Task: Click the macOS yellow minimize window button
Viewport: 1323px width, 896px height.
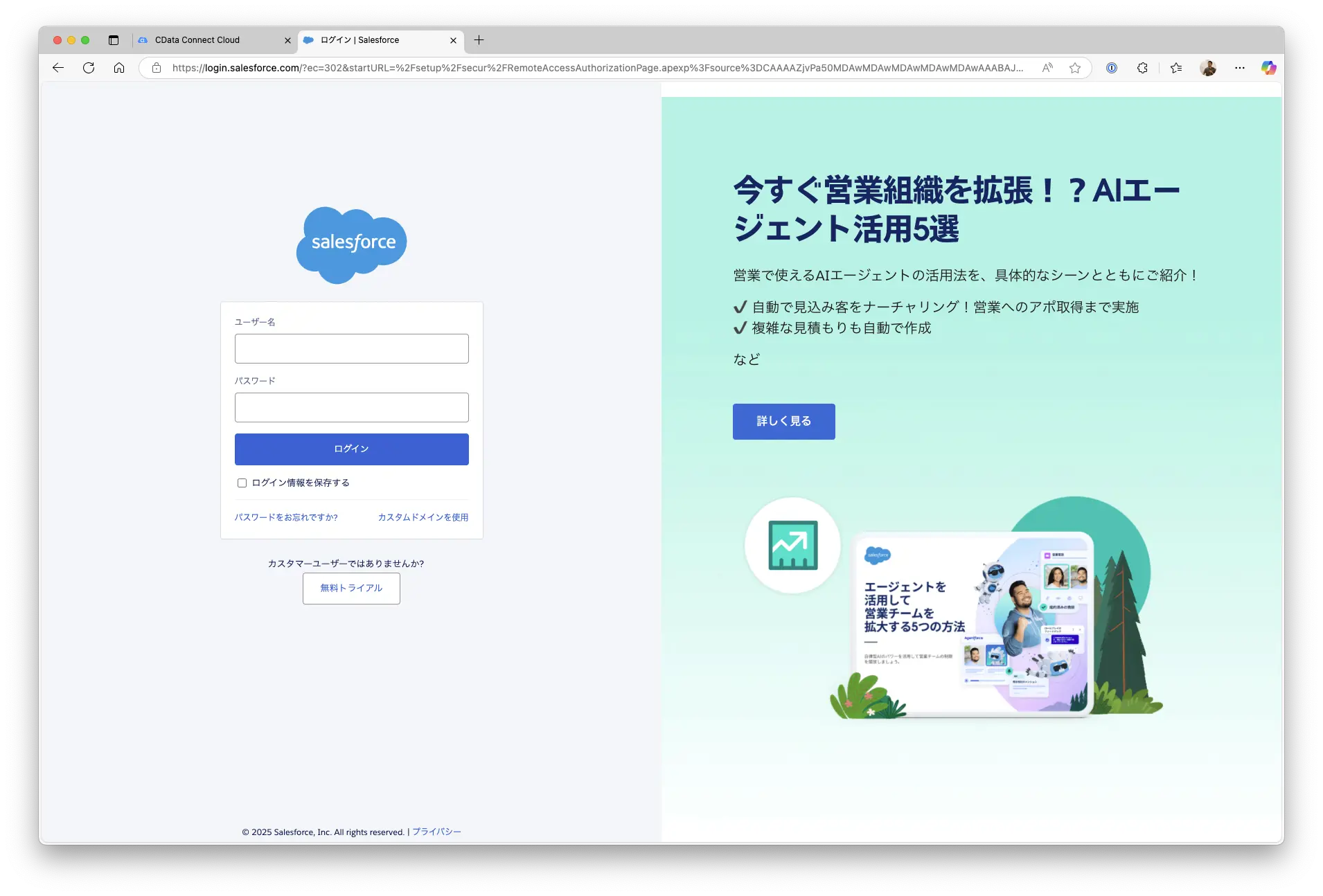Action: point(71,40)
